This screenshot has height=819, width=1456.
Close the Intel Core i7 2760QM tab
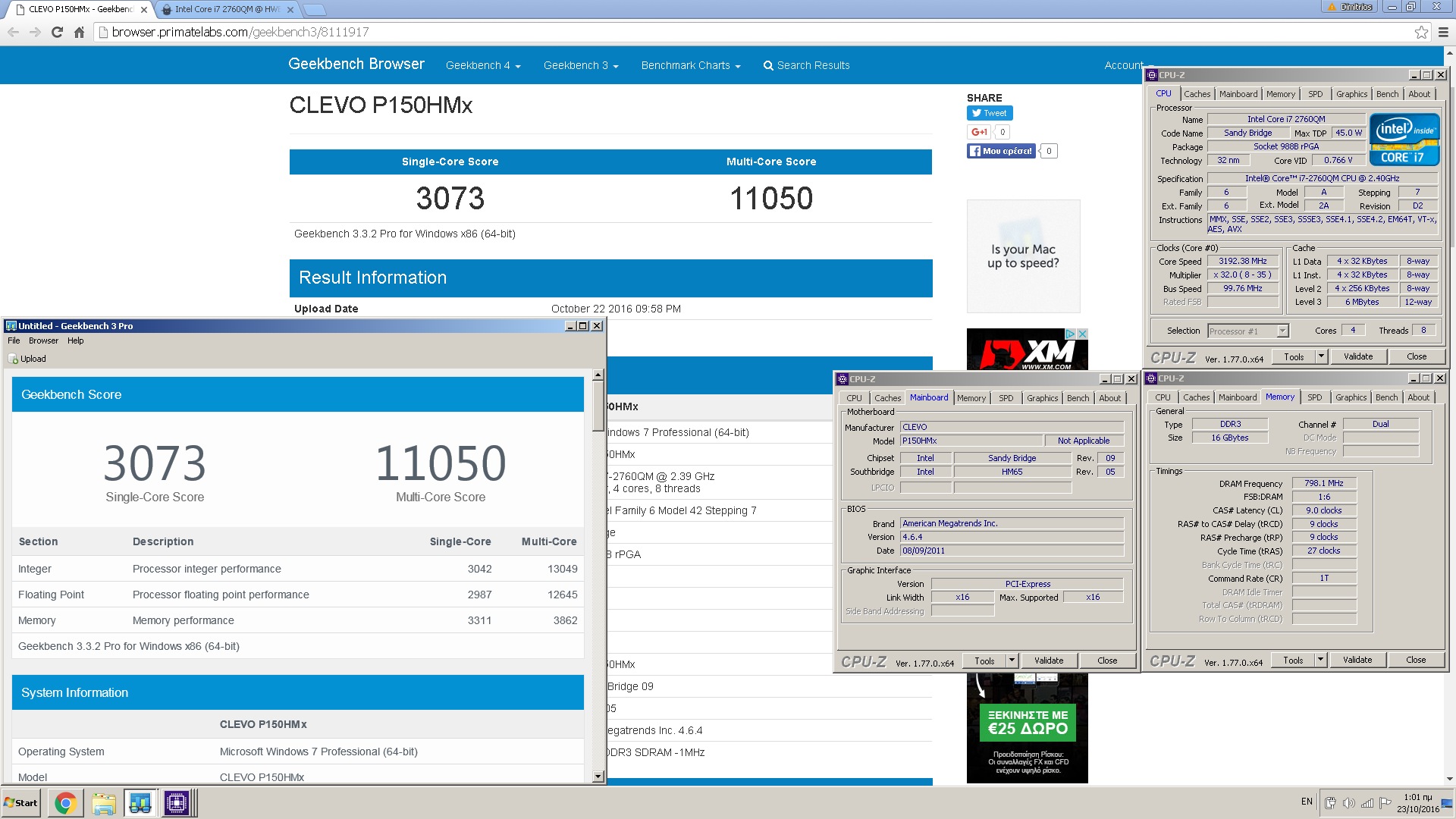pos(290,10)
